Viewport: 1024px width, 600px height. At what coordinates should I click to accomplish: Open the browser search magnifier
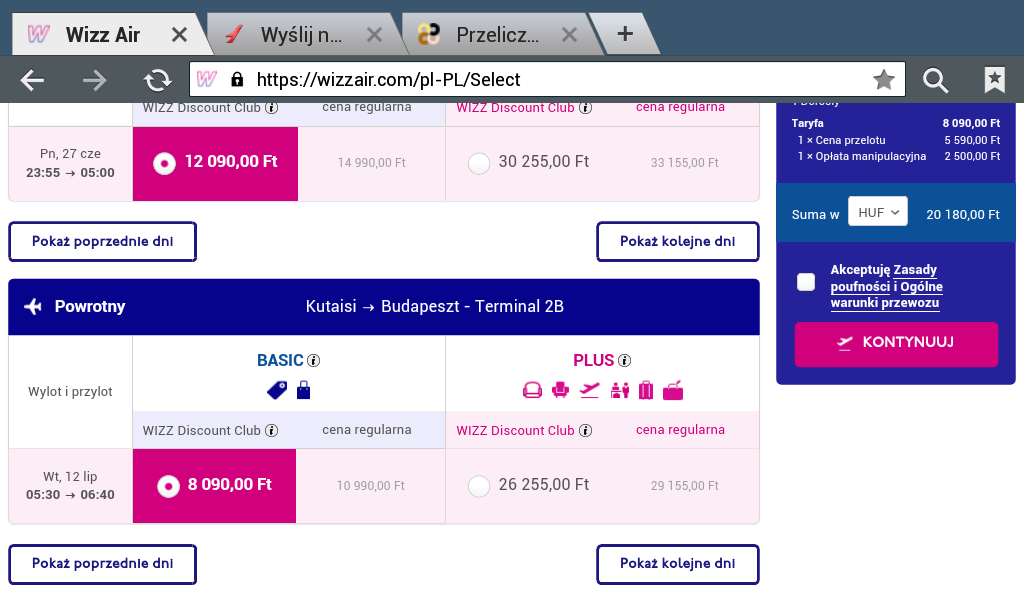[935, 80]
